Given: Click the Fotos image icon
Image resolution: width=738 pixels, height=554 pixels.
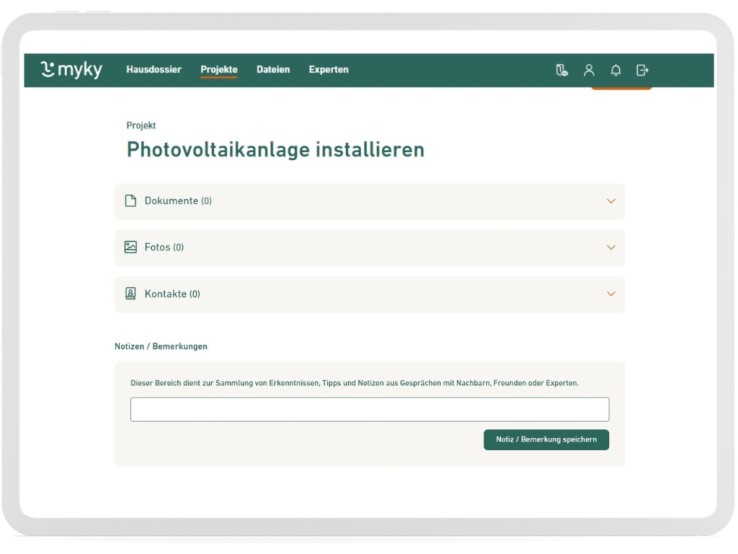Looking at the screenshot, I should [130, 247].
